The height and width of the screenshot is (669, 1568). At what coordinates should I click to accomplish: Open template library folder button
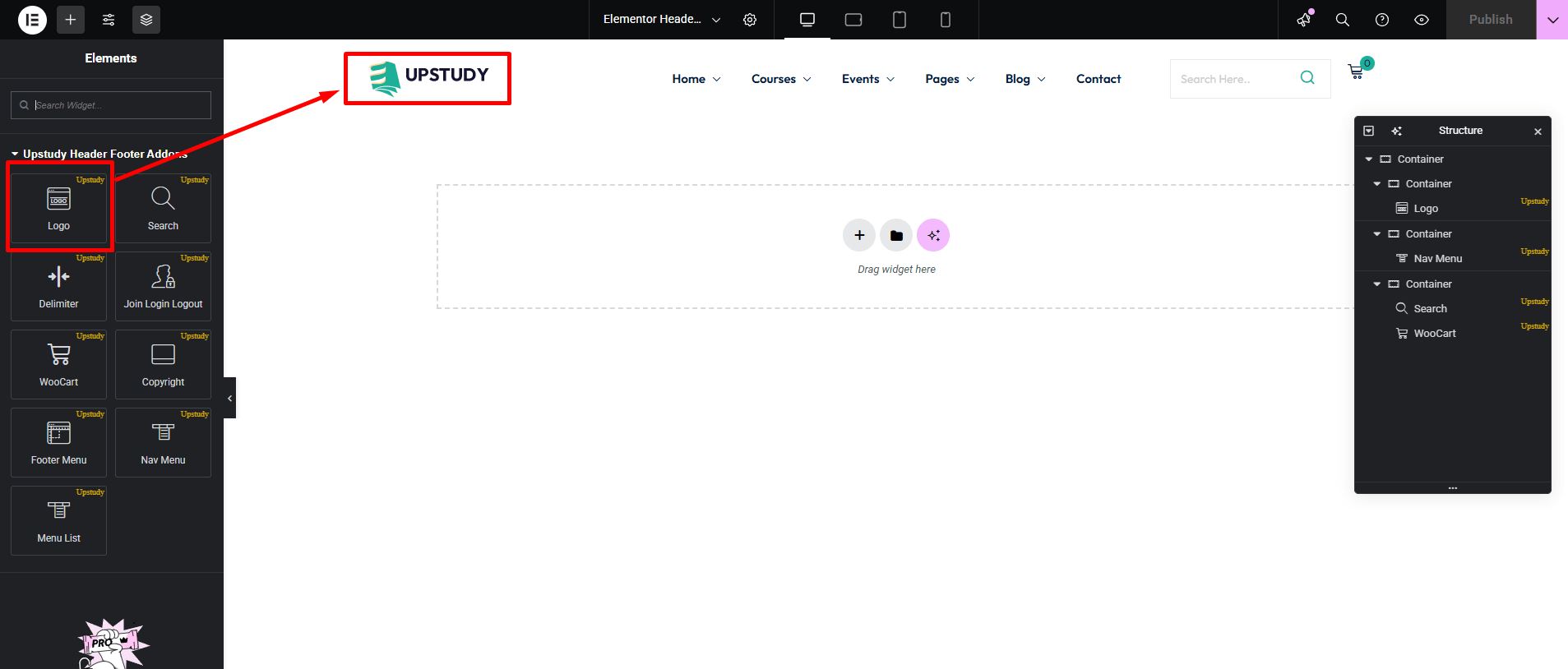tap(896, 235)
